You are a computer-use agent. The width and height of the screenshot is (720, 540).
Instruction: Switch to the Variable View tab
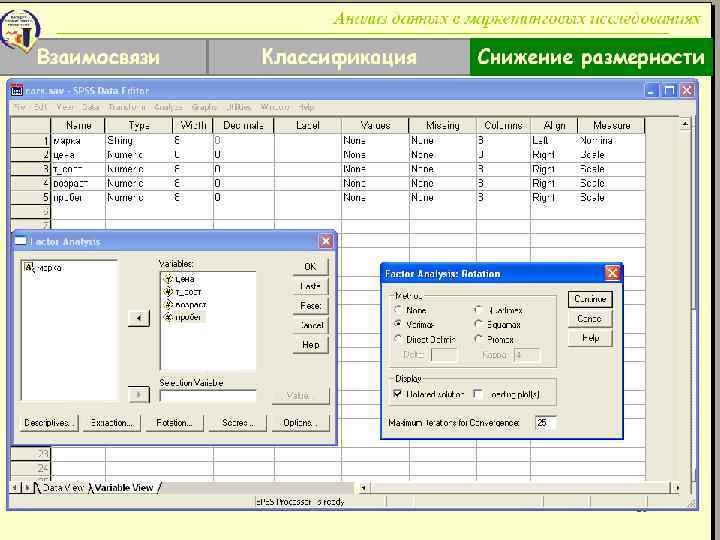tap(124, 488)
